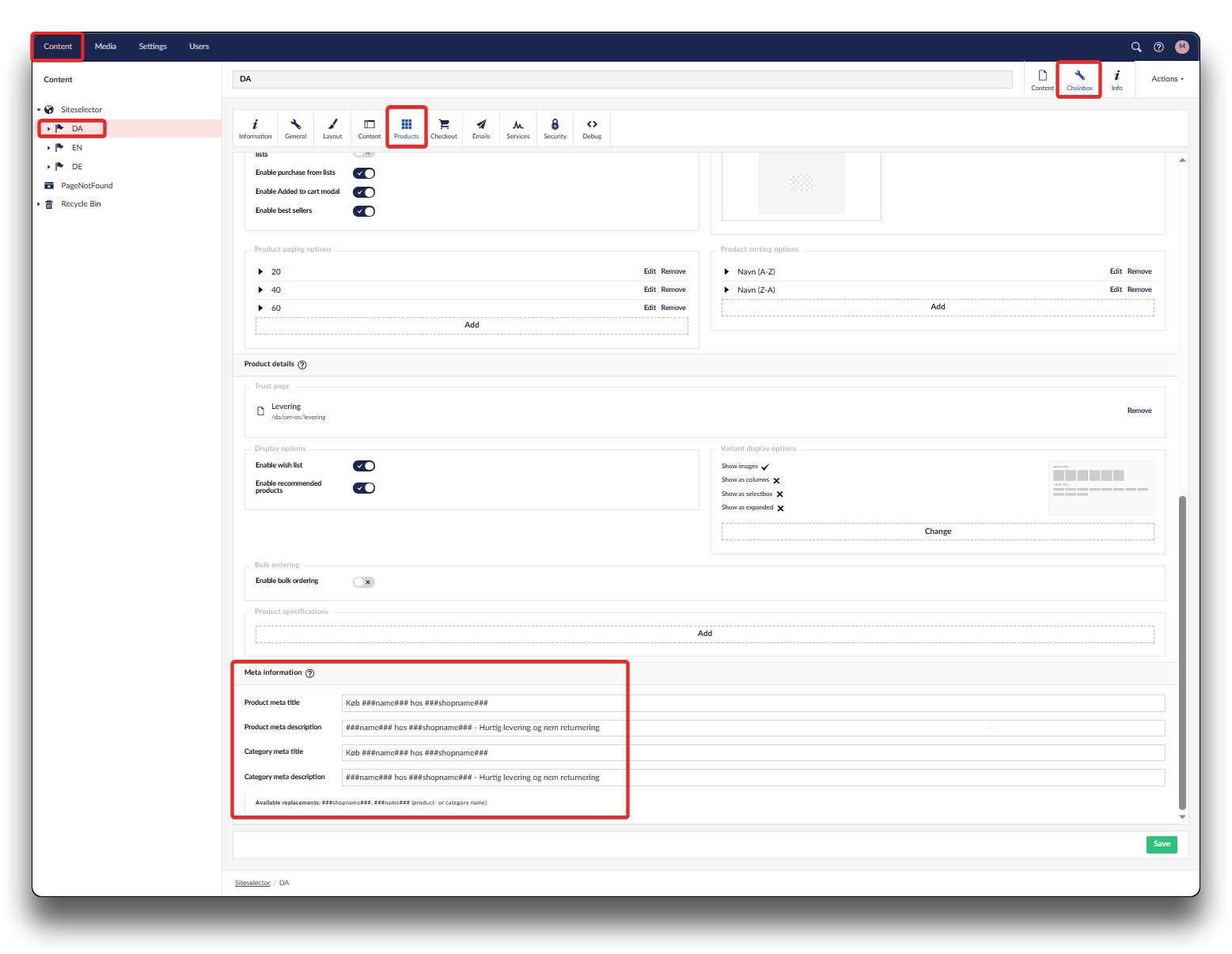Screen dimensions: 1232x954
Task: Go to the Content section in top menu
Action: click(x=58, y=47)
